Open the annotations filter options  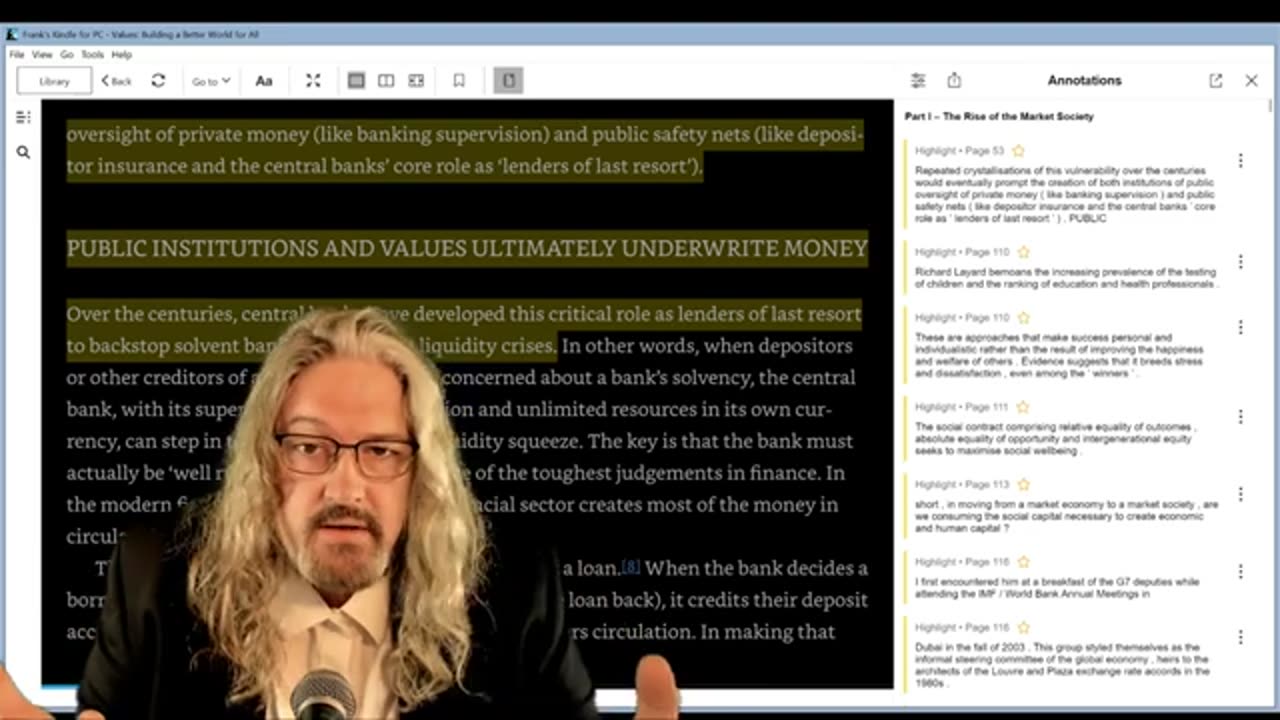click(x=918, y=81)
